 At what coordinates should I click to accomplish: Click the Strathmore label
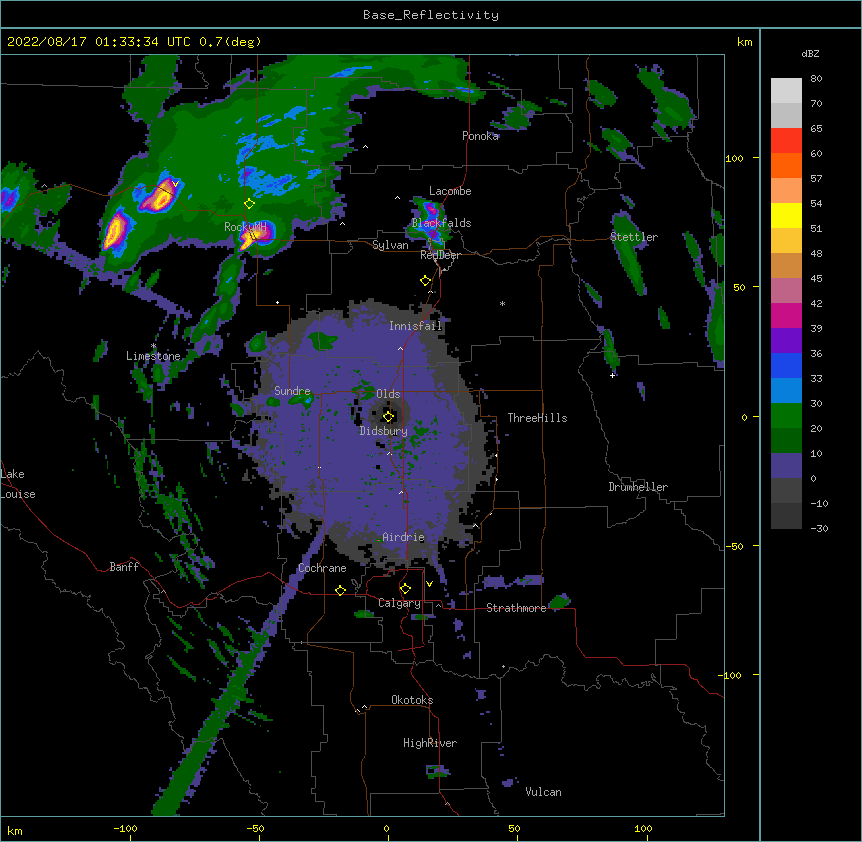click(516, 608)
